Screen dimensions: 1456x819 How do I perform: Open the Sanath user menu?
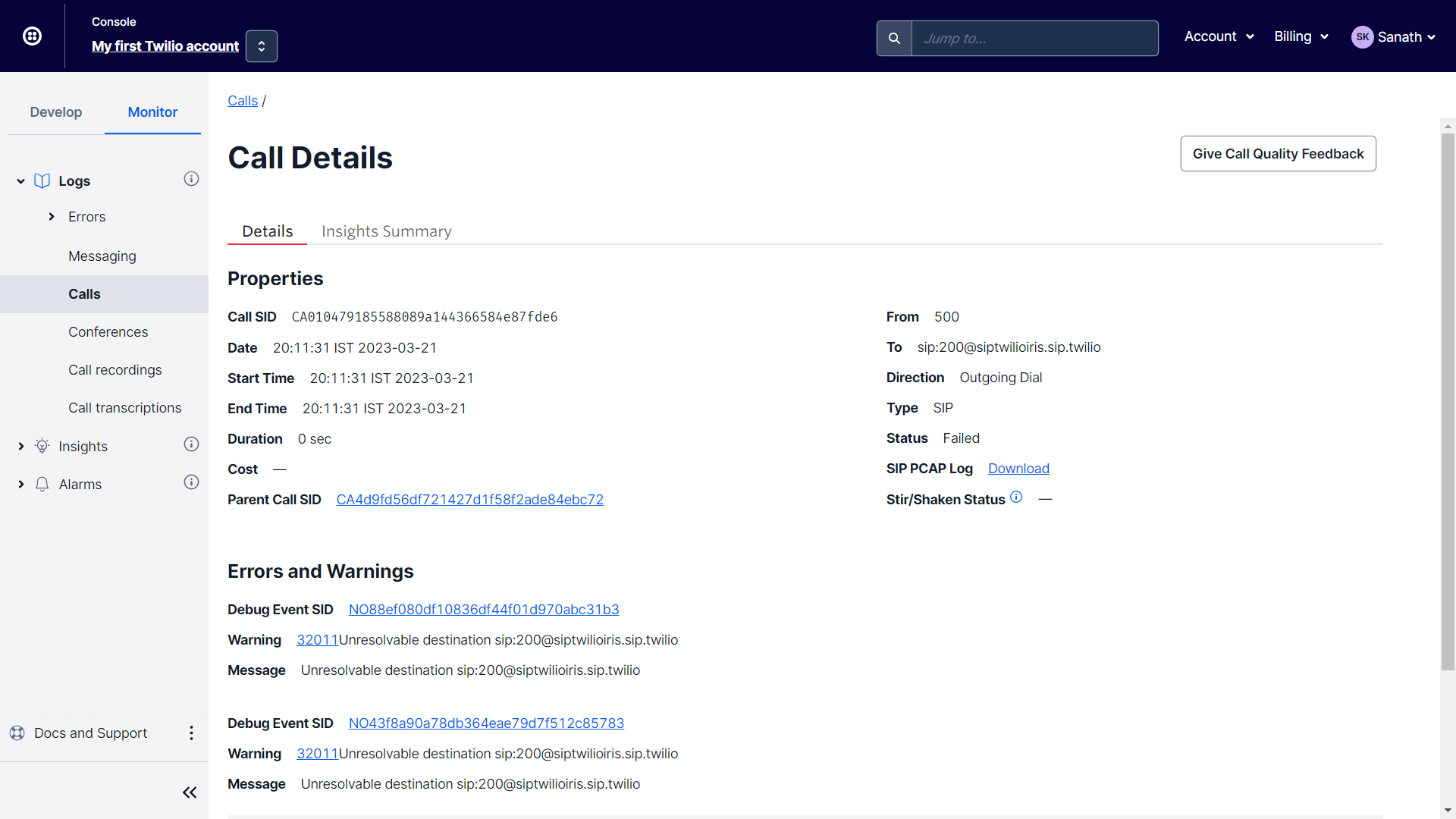(x=1407, y=37)
